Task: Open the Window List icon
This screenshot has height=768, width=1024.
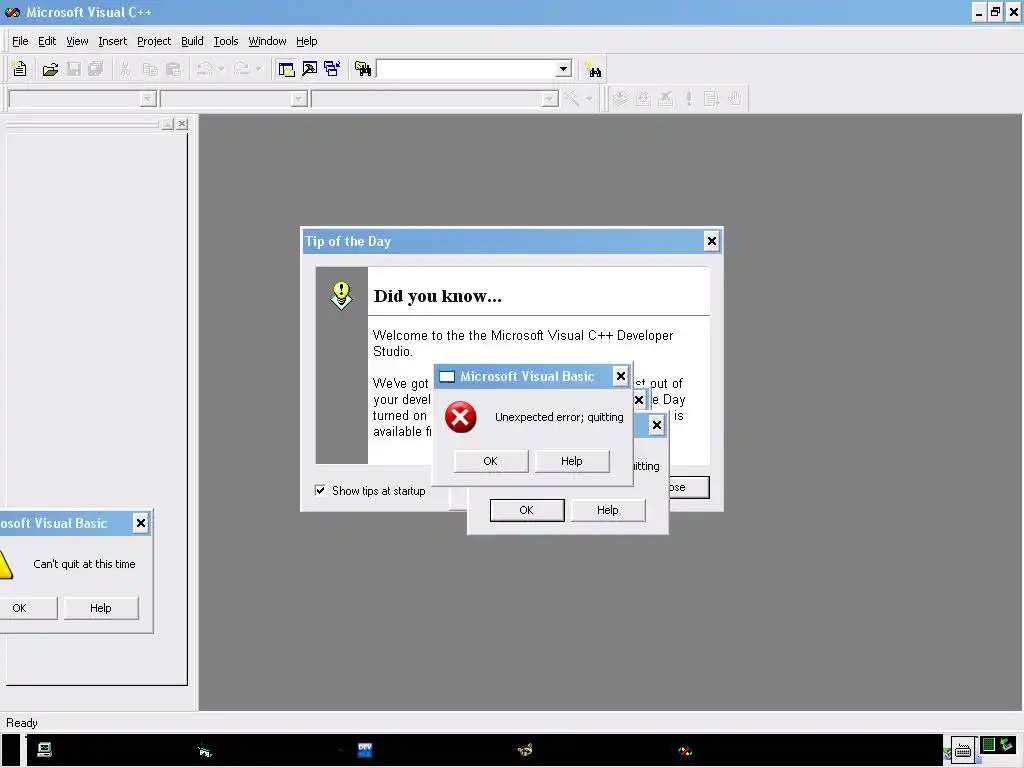Action: click(x=332, y=69)
